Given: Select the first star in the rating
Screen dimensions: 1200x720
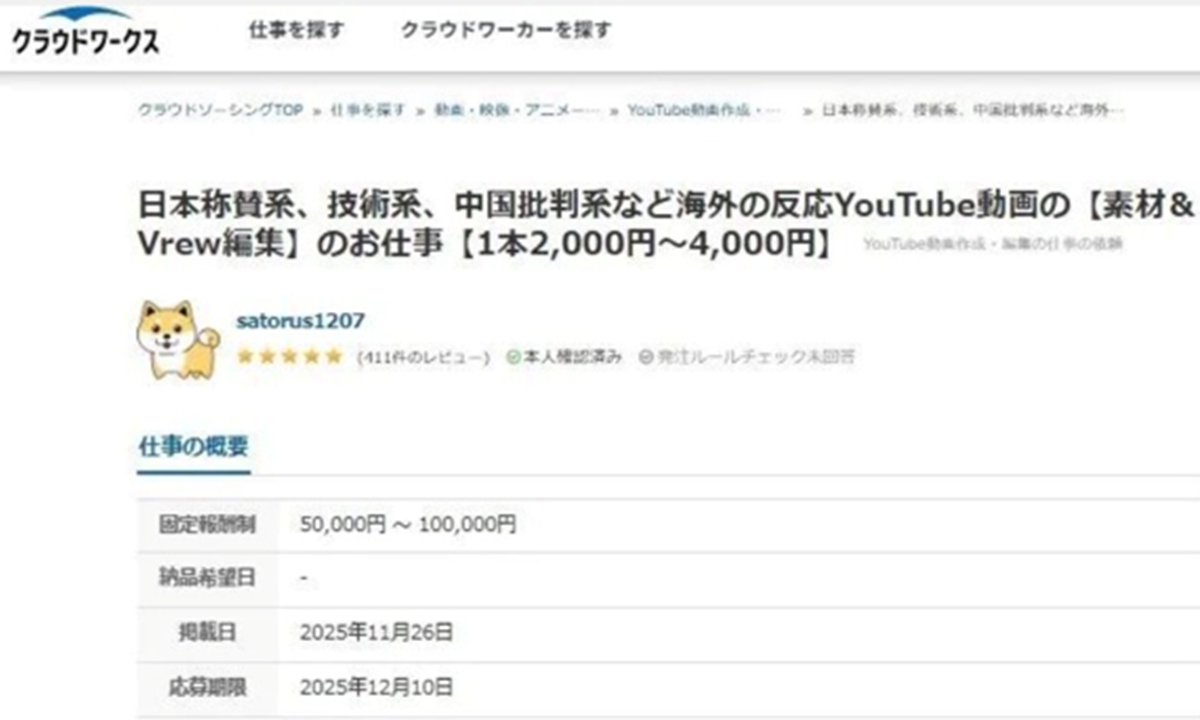Looking at the screenshot, I should pyautogui.click(x=243, y=353).
